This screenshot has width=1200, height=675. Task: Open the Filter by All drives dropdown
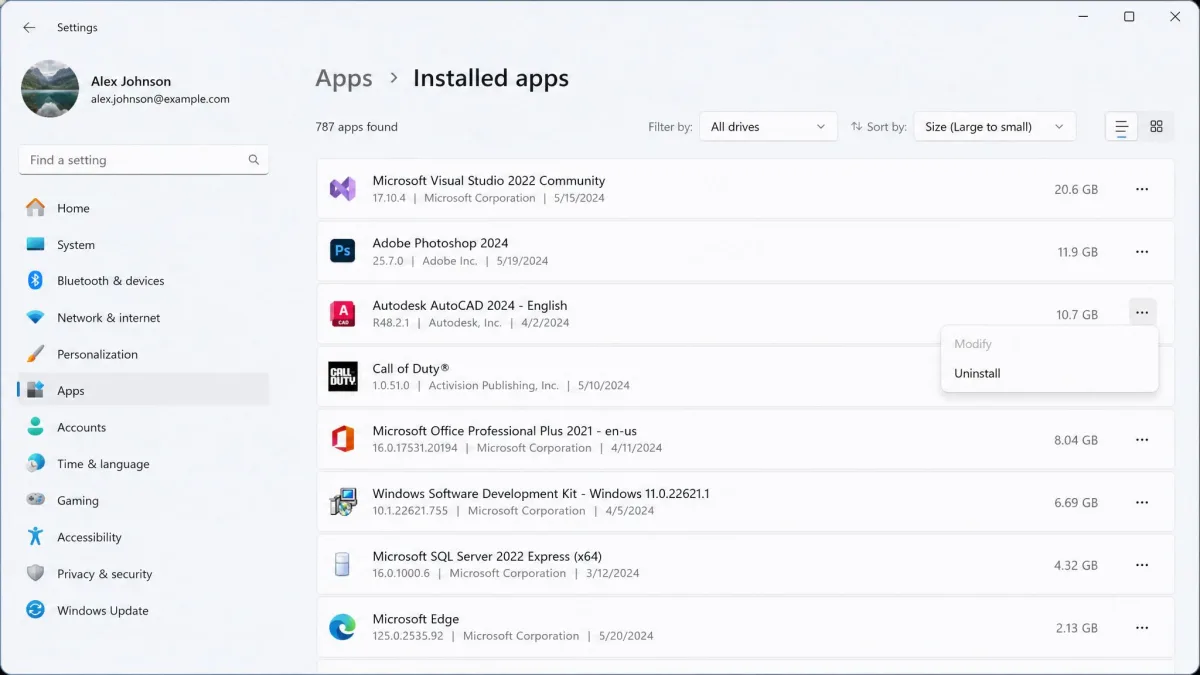pos(768,127)
